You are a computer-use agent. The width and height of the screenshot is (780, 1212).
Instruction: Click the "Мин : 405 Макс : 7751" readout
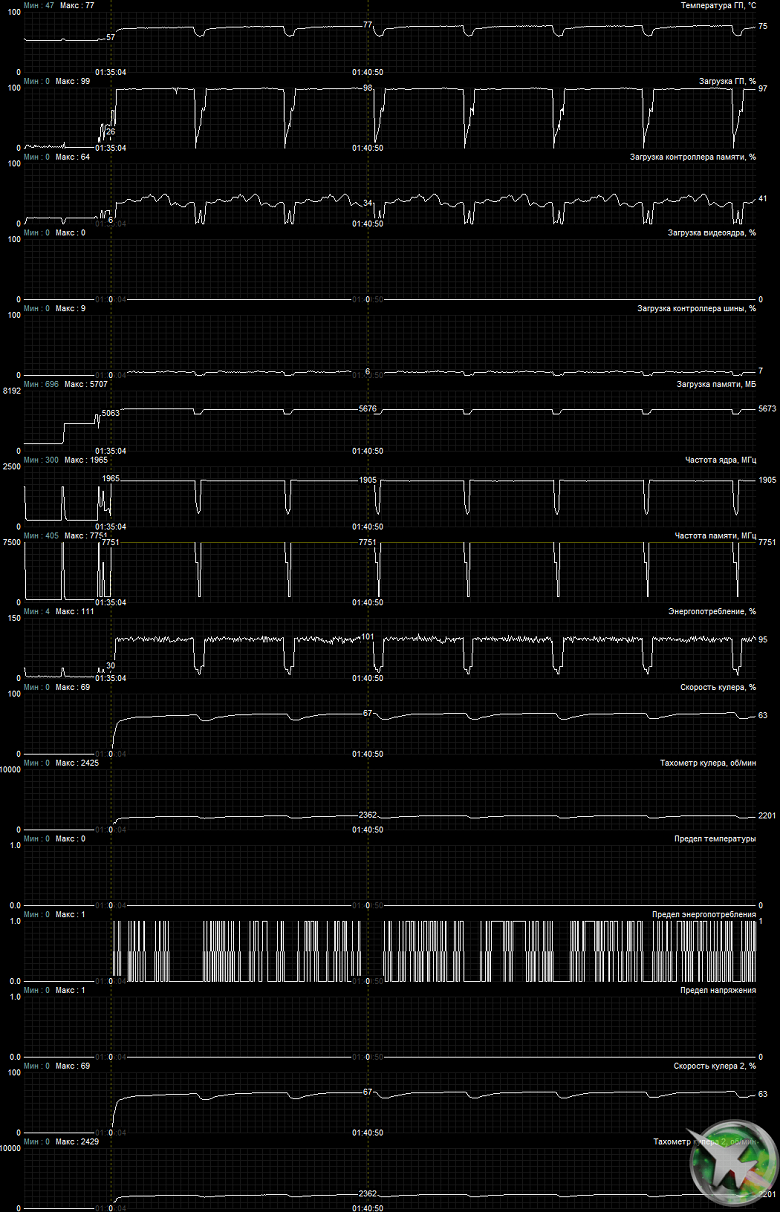[65, 535]
